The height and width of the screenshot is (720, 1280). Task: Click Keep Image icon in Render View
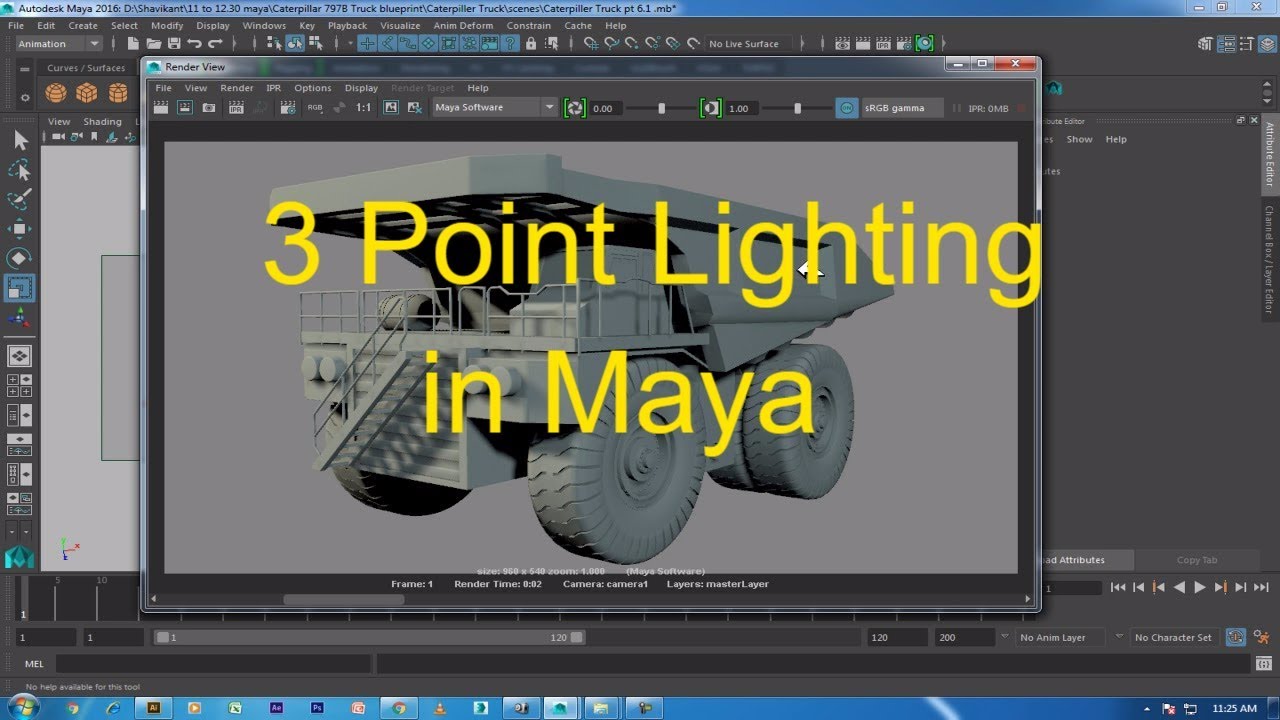pyautogui.click(x=391, y=108)
